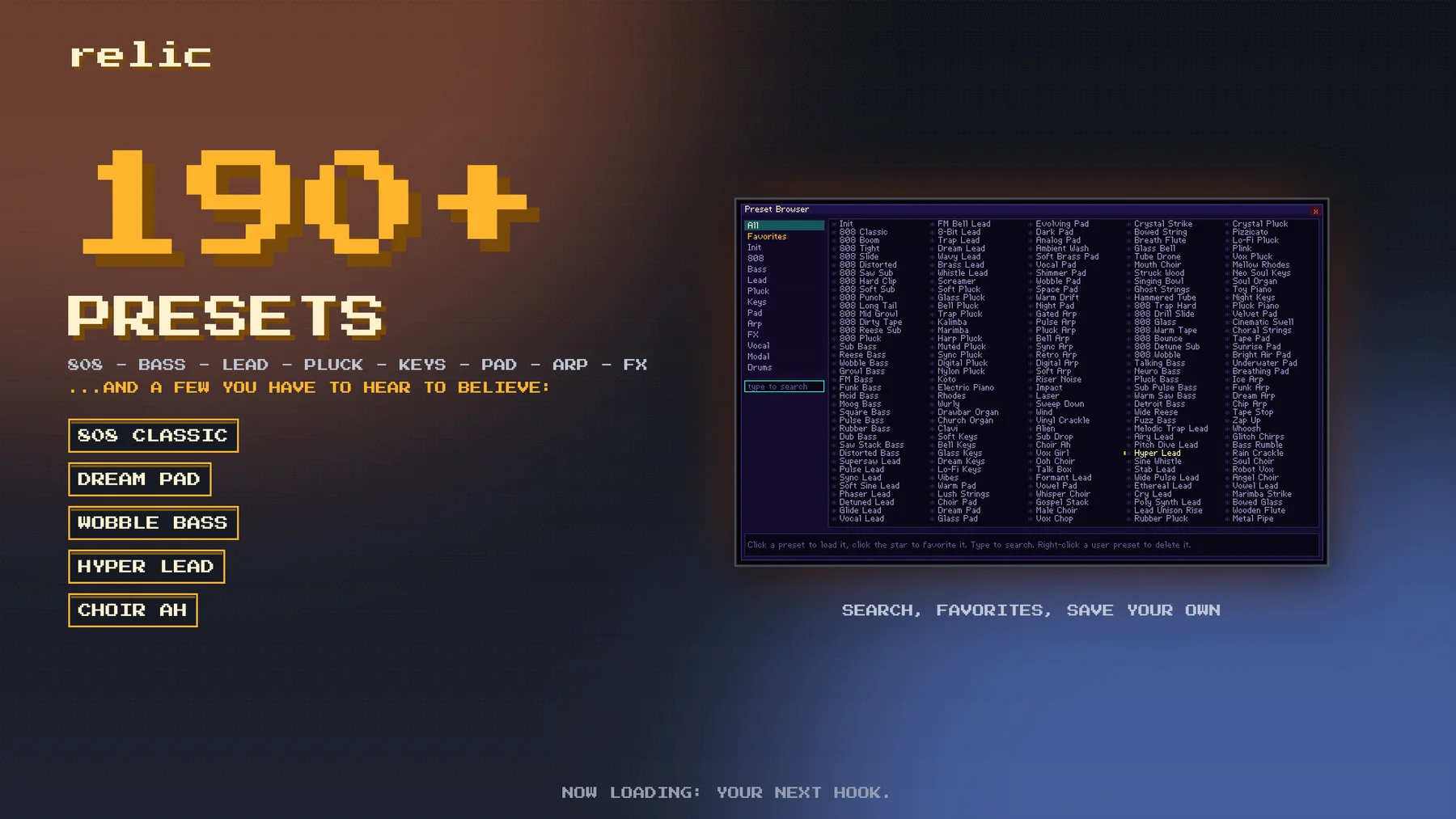This screenshot has height=819, width=1456.
Task: Close the Preset Browser window
Action: point(1315,212)
